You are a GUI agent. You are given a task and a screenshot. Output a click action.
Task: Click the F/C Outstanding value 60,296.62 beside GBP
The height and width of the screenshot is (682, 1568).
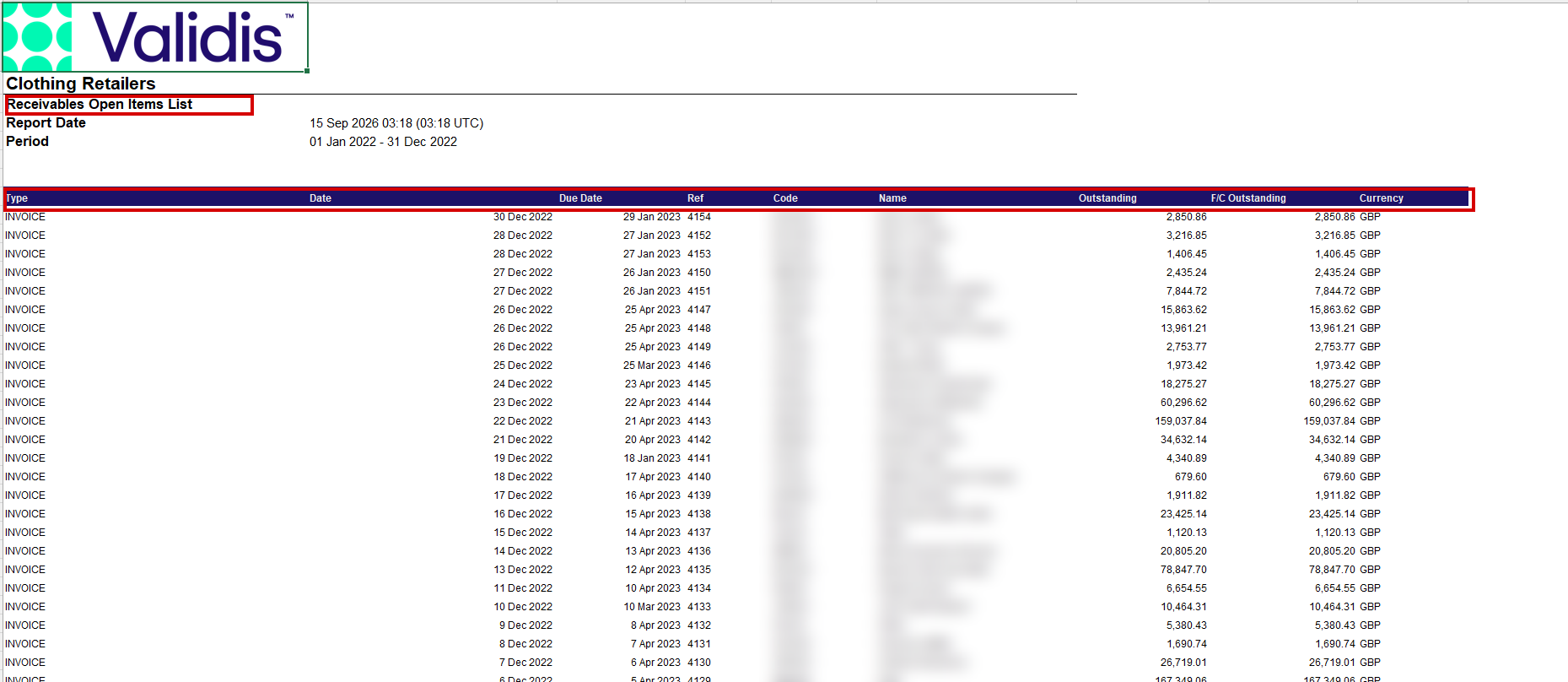[x=1332, y=403]
